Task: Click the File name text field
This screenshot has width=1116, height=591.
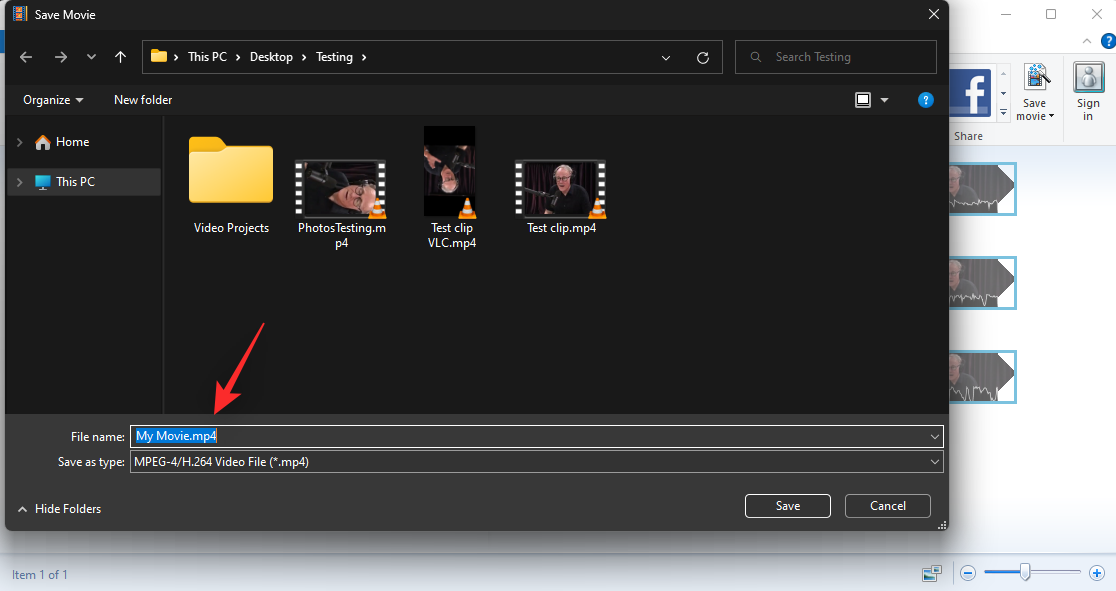Action: (x=537, y=436)
